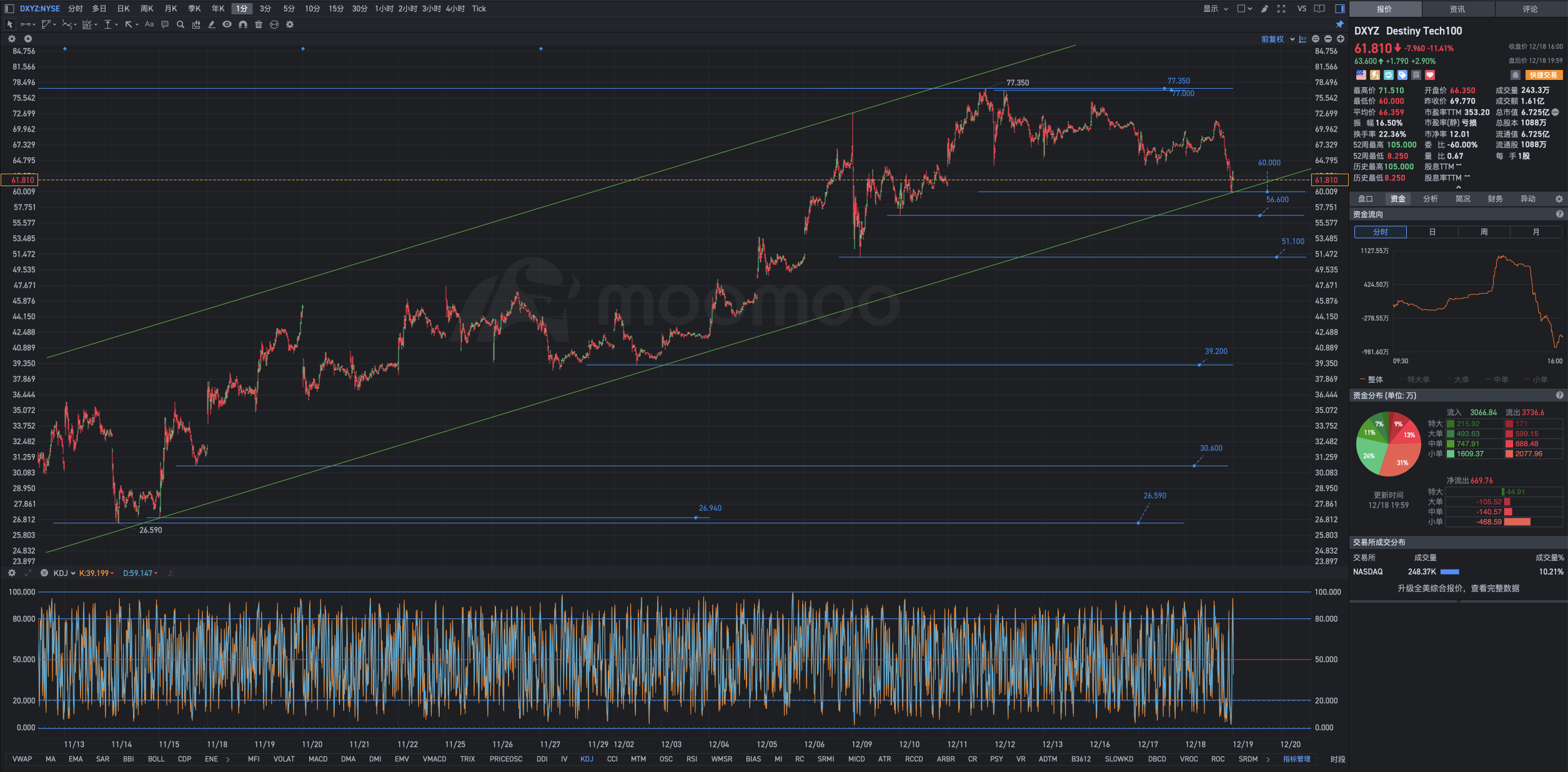Viewport: 1568px width, 772px height.
Task: Toggle the left sidebar panel
Action: click(x=9, y=9)
